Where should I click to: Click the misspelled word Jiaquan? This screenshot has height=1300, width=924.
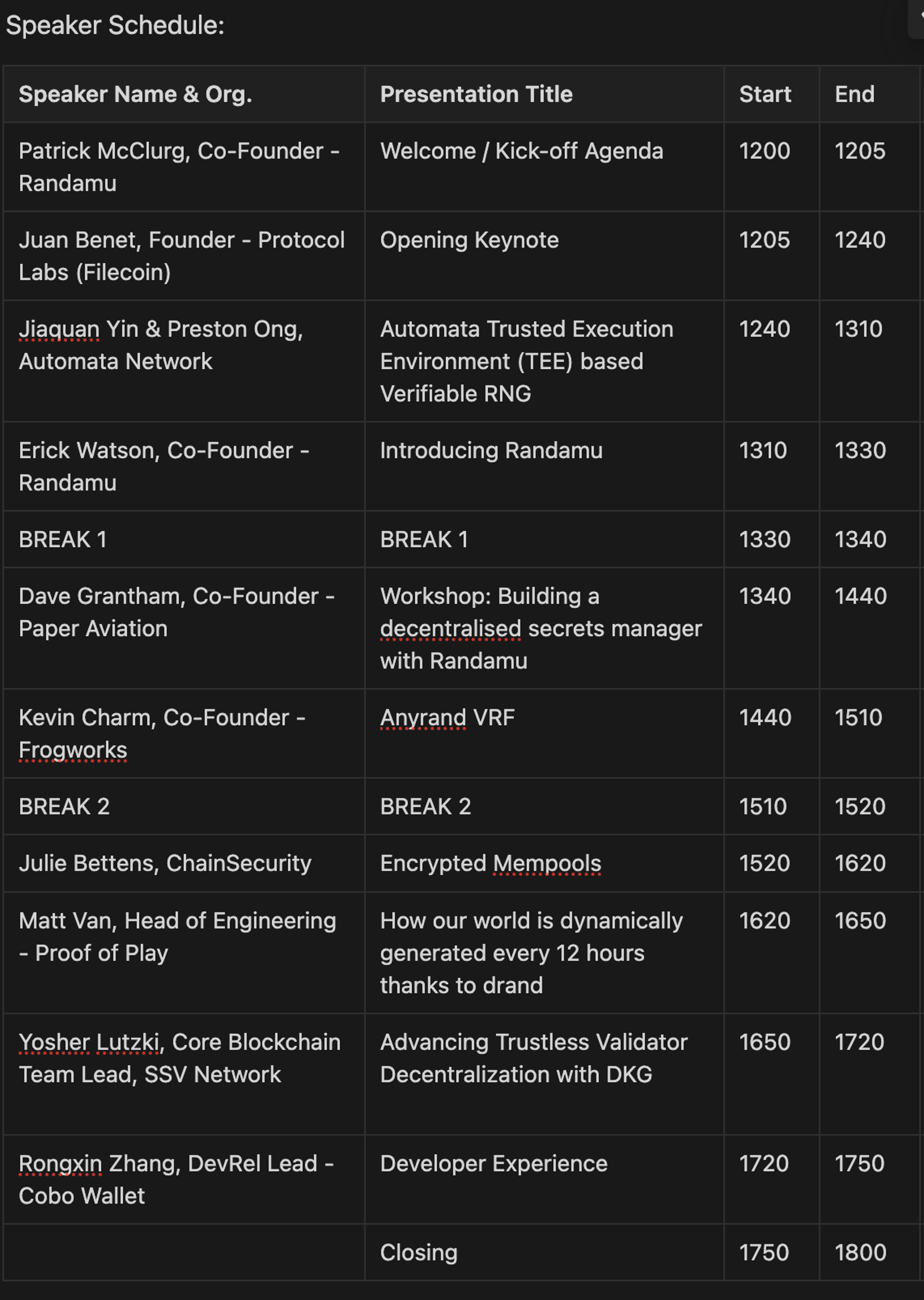click(x=59, y=329)
